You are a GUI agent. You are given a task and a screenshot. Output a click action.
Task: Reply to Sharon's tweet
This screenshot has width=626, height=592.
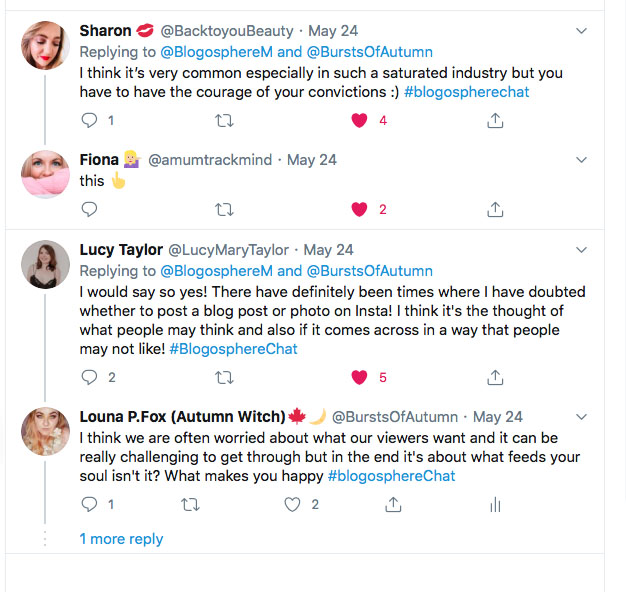point(90,120)
